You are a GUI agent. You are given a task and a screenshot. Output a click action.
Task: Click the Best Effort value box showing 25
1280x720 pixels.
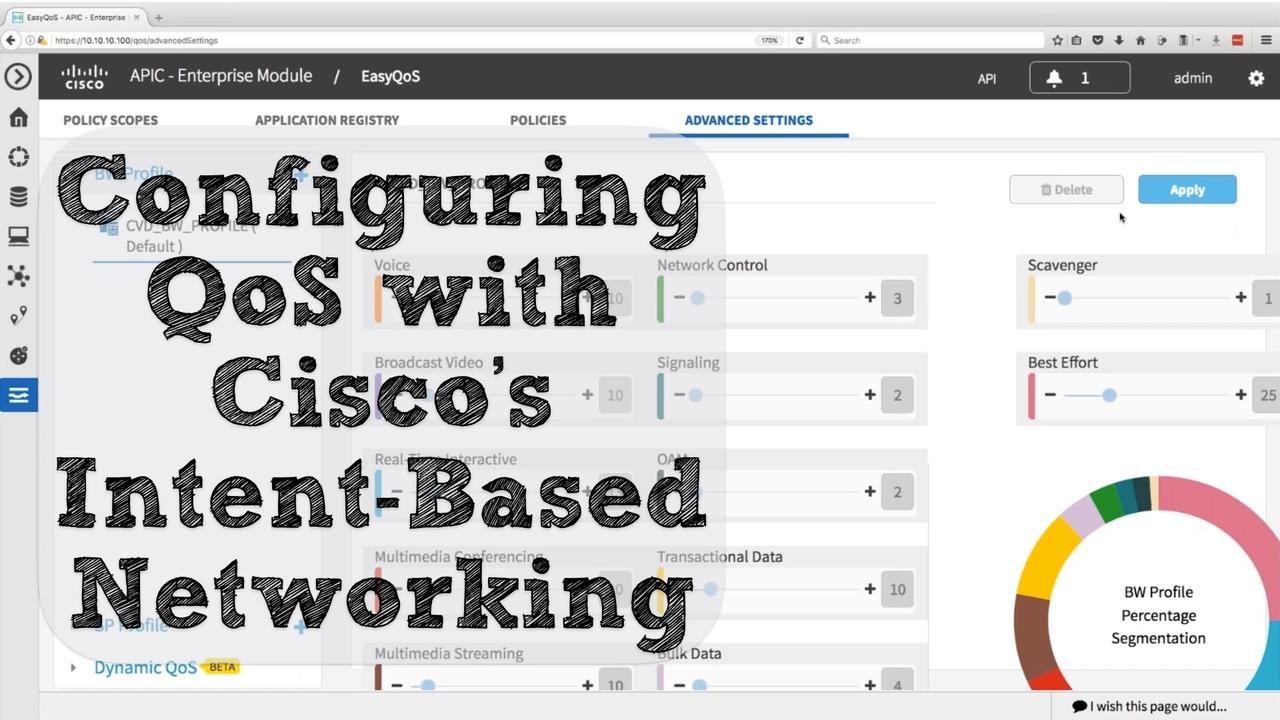[x=1267, y=395]
